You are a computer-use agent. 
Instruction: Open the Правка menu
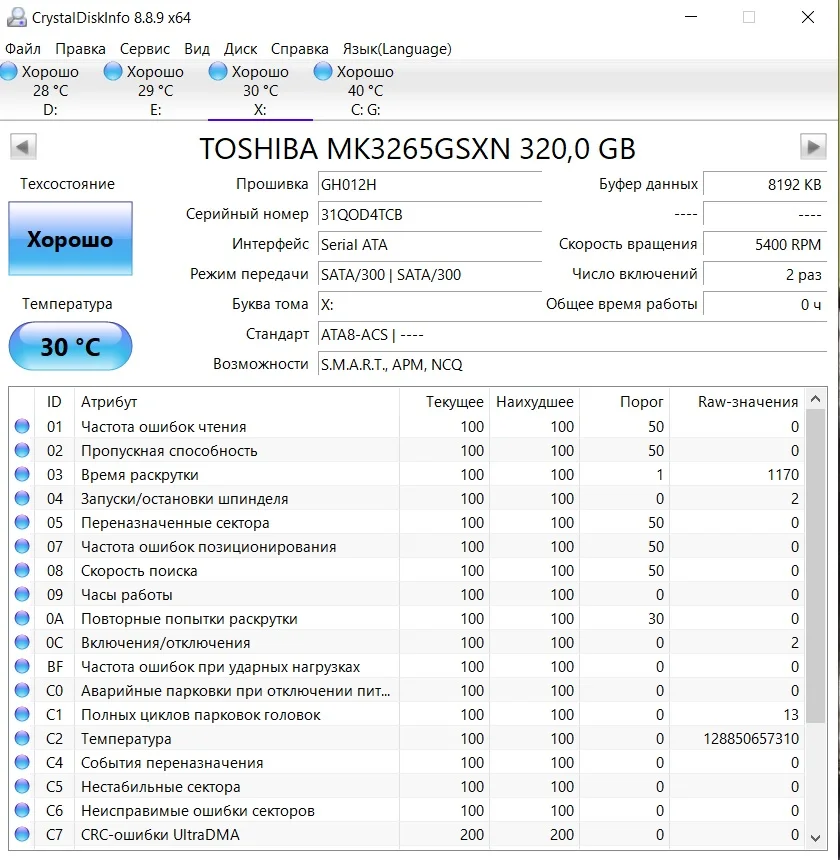80,49
